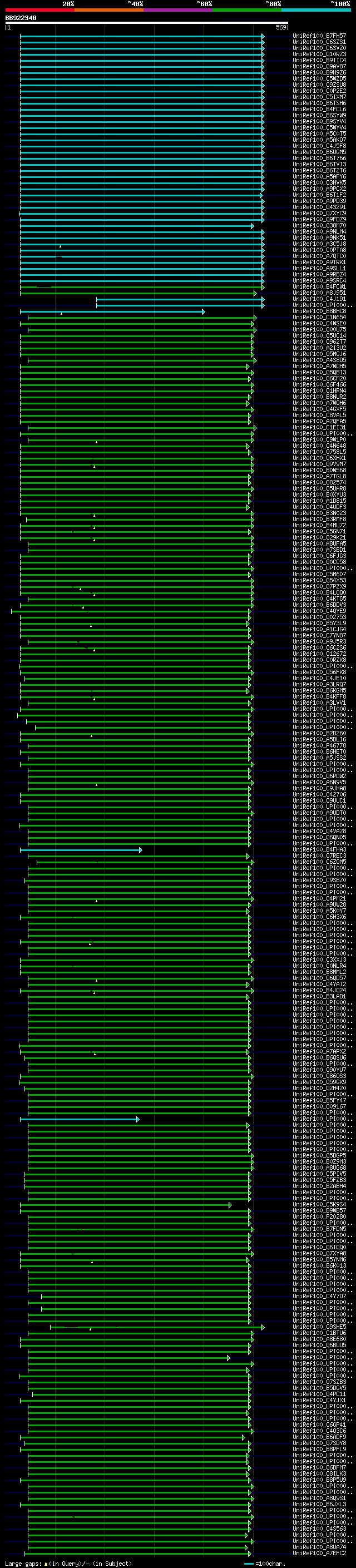Viewport: 356px width, 1568px height.
Task: Select the UniRef100_C6H3X6 label
Action: point(319,917)
